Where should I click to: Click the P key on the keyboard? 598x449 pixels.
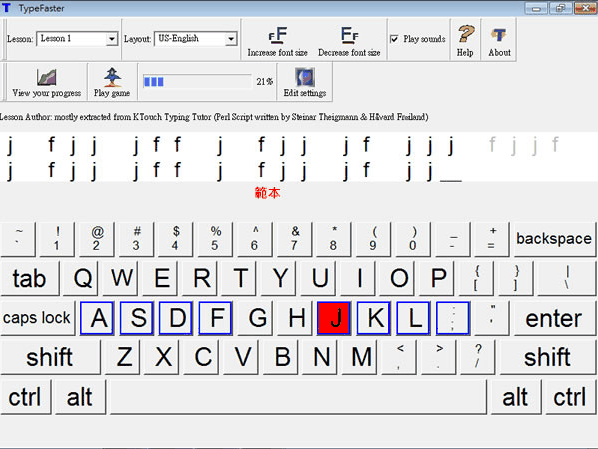pos(436,278)
